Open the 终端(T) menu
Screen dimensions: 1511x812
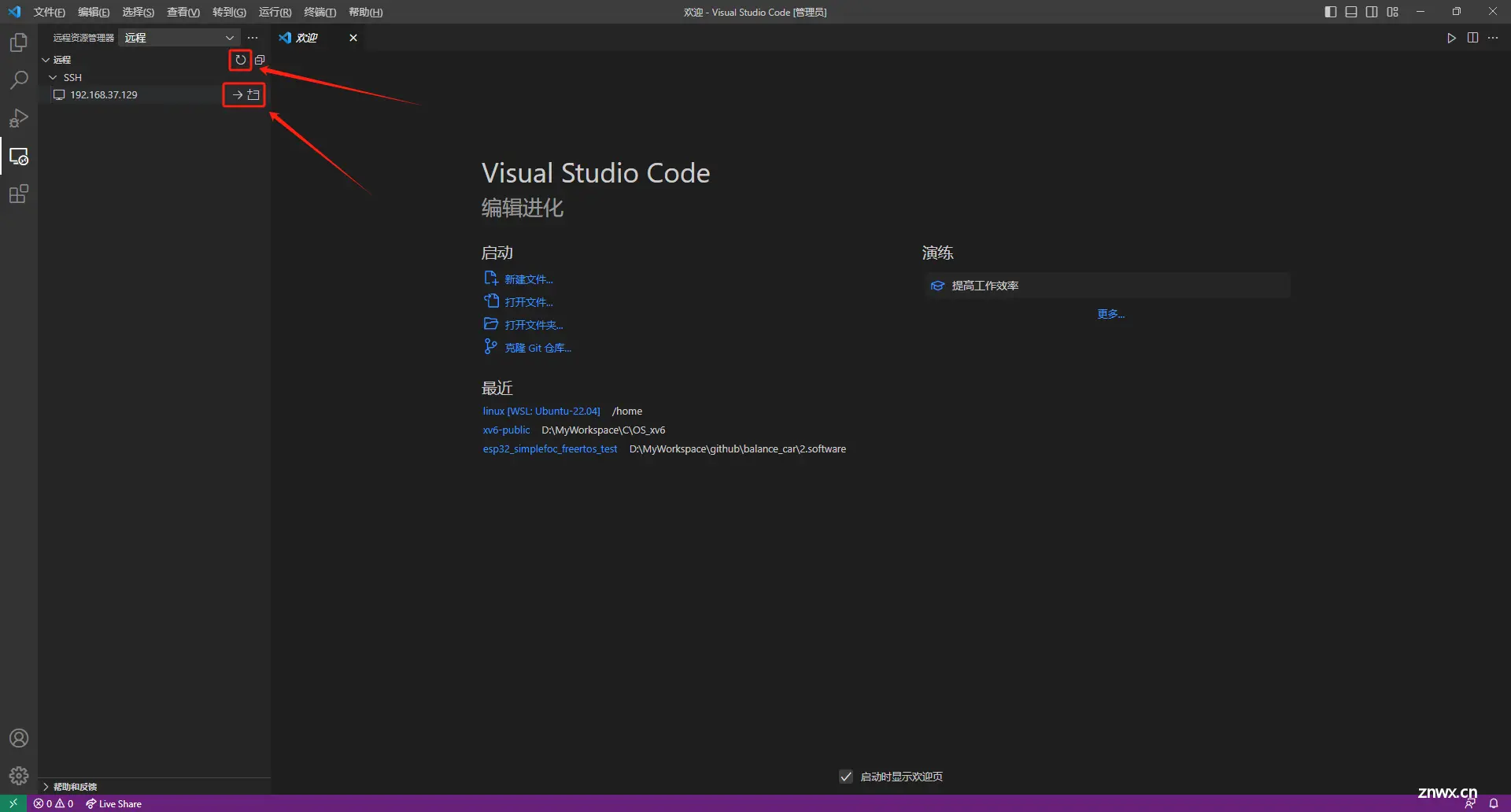click(x=320, y=12)
